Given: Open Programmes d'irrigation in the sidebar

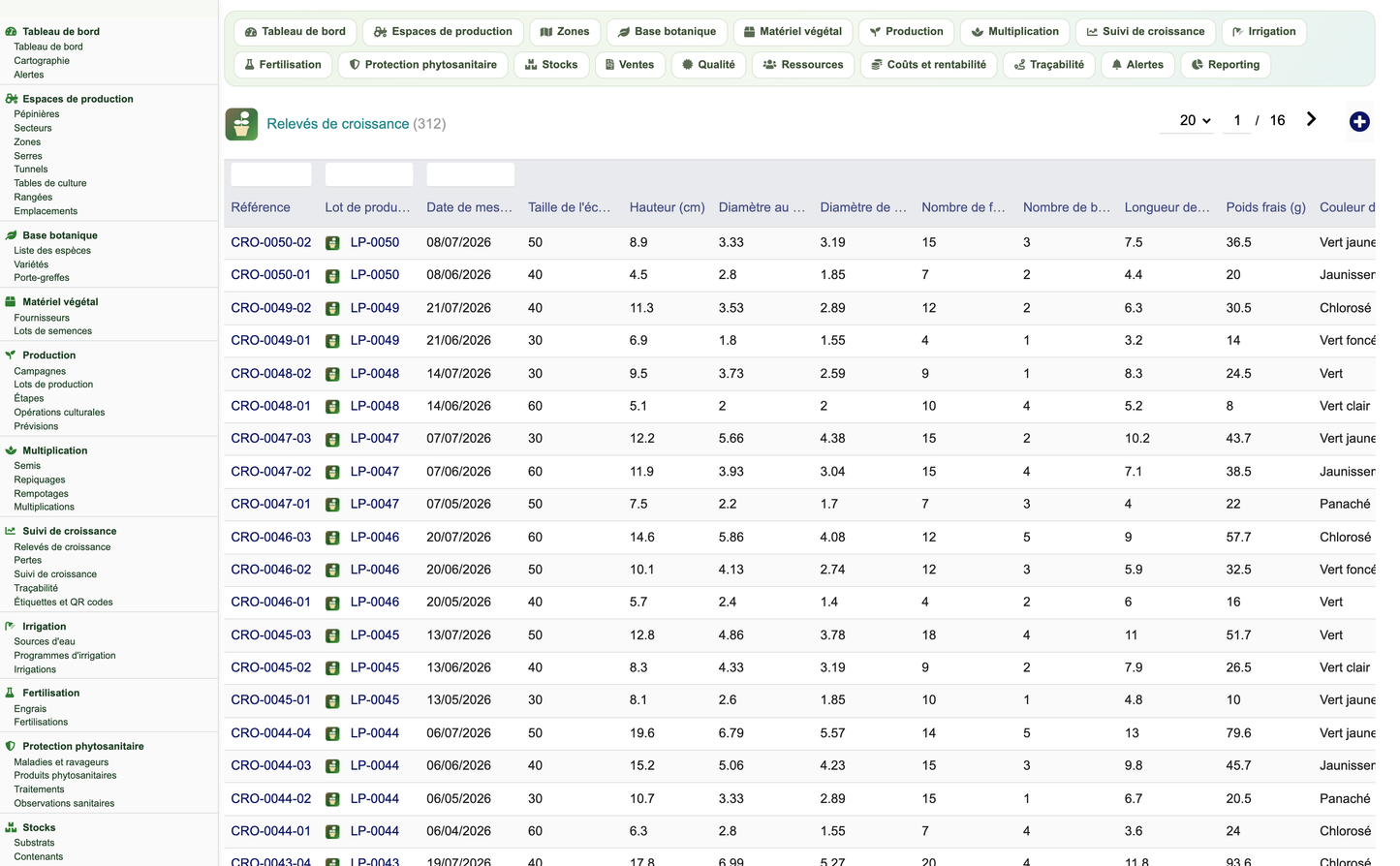Looking at the screenshot, I should tap(65, 656).
